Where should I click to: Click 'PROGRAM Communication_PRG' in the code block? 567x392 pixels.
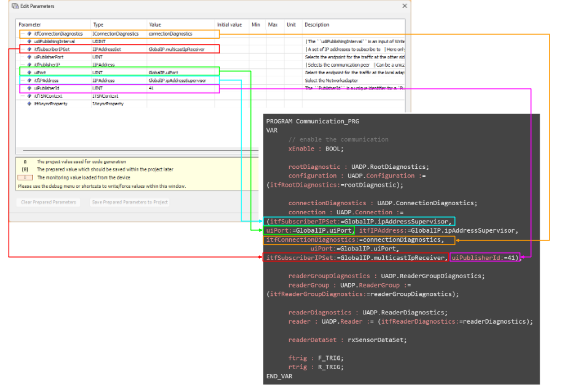[313, 122]
